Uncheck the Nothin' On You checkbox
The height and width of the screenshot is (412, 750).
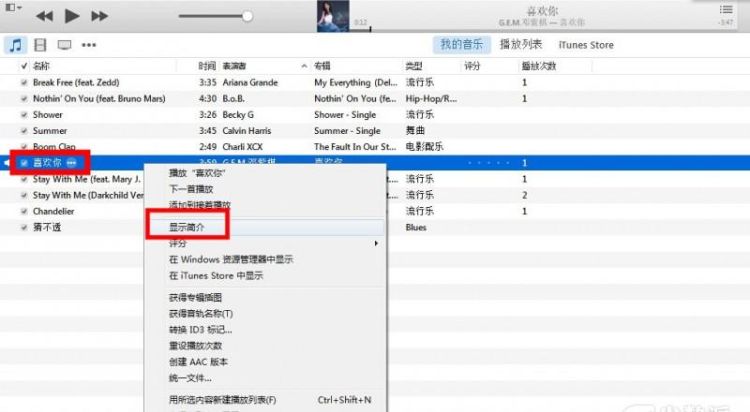(24, 99)
